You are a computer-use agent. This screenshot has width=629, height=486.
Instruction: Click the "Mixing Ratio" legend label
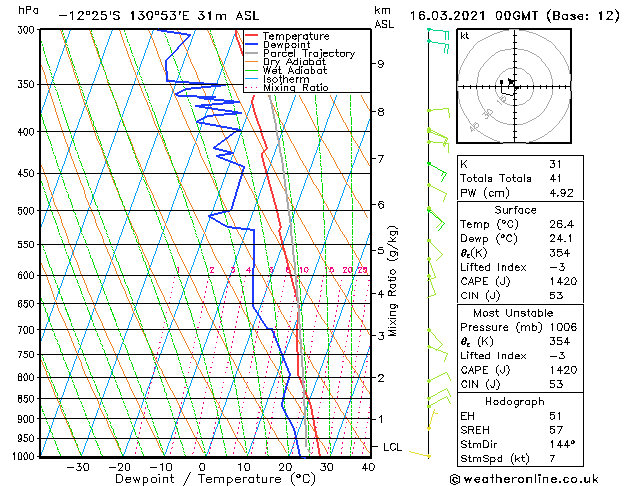click(x=296, y=88)
